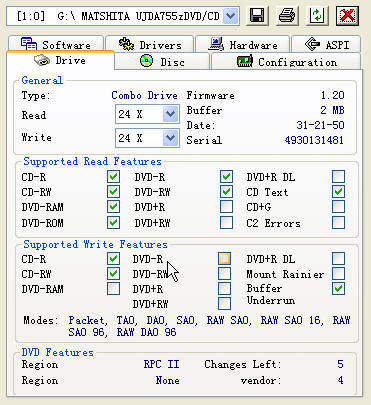371x405 pixels.
Task: Toggle Buffer Underrun checkbox
Action: tap(338, 289)
